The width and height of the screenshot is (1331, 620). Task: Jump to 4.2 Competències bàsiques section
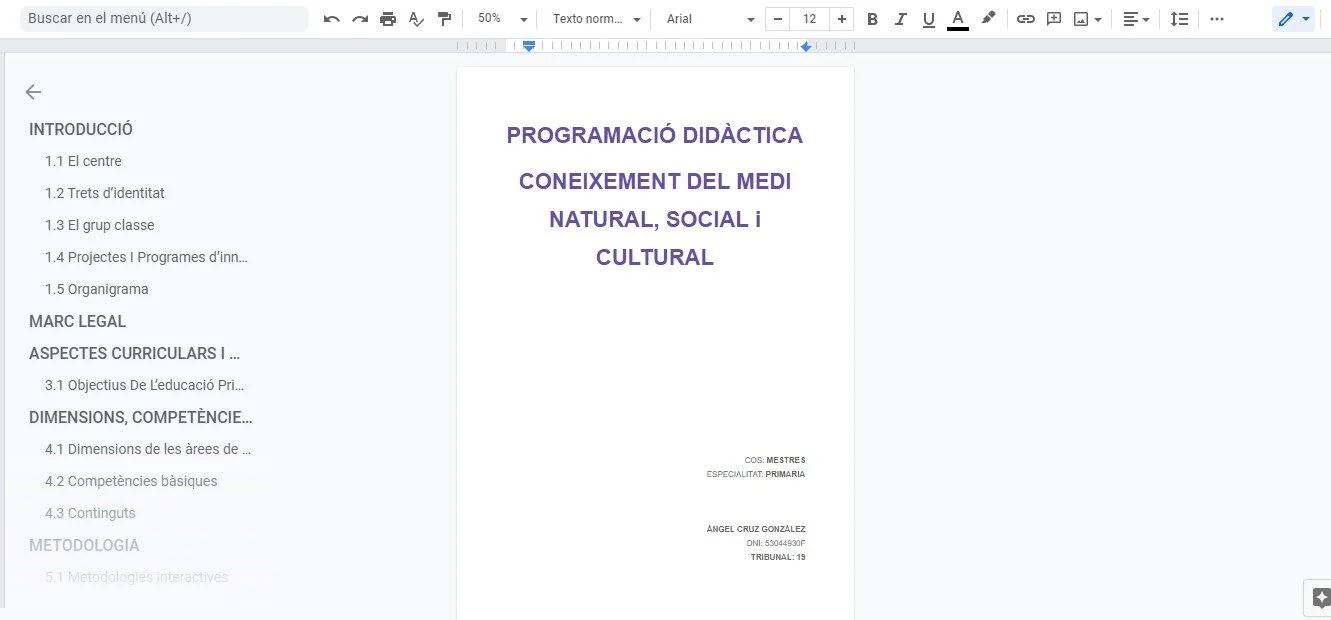tap(131, 481)
